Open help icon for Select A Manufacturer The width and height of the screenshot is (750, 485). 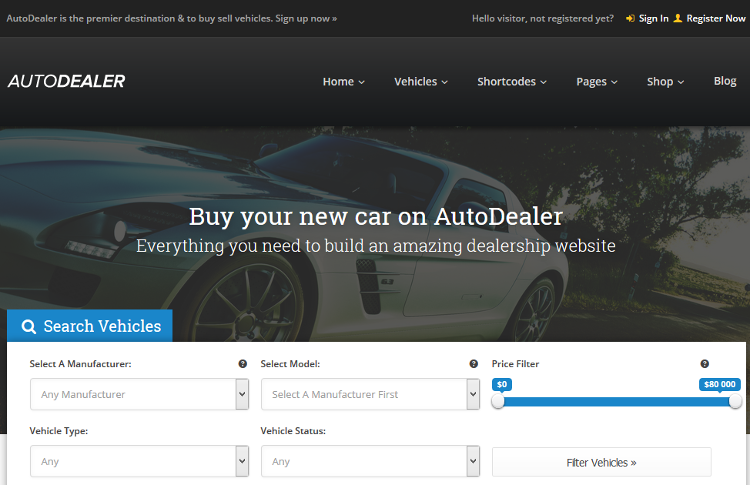(x=243, y=364)
